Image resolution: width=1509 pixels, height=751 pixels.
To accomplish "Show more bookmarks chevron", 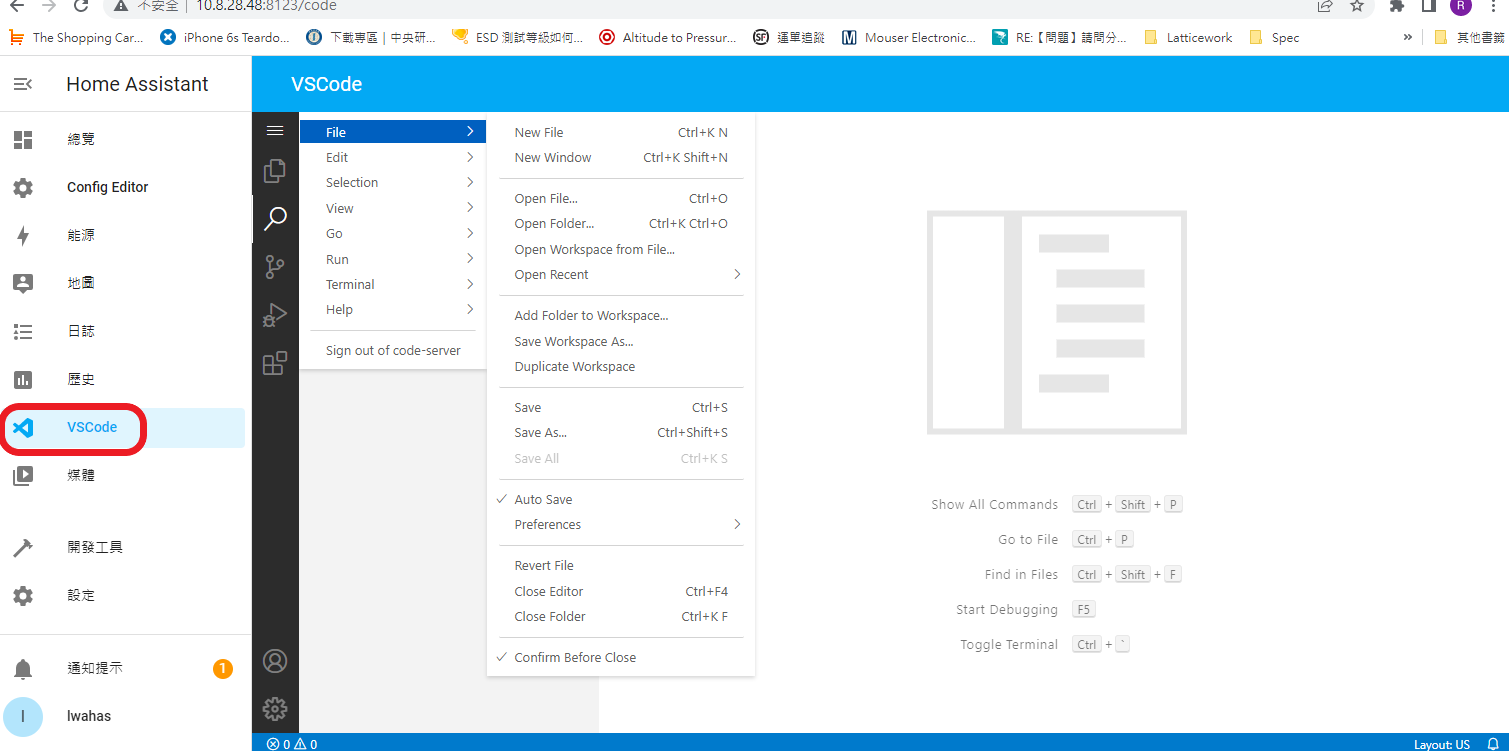I will pos(1408,37).
